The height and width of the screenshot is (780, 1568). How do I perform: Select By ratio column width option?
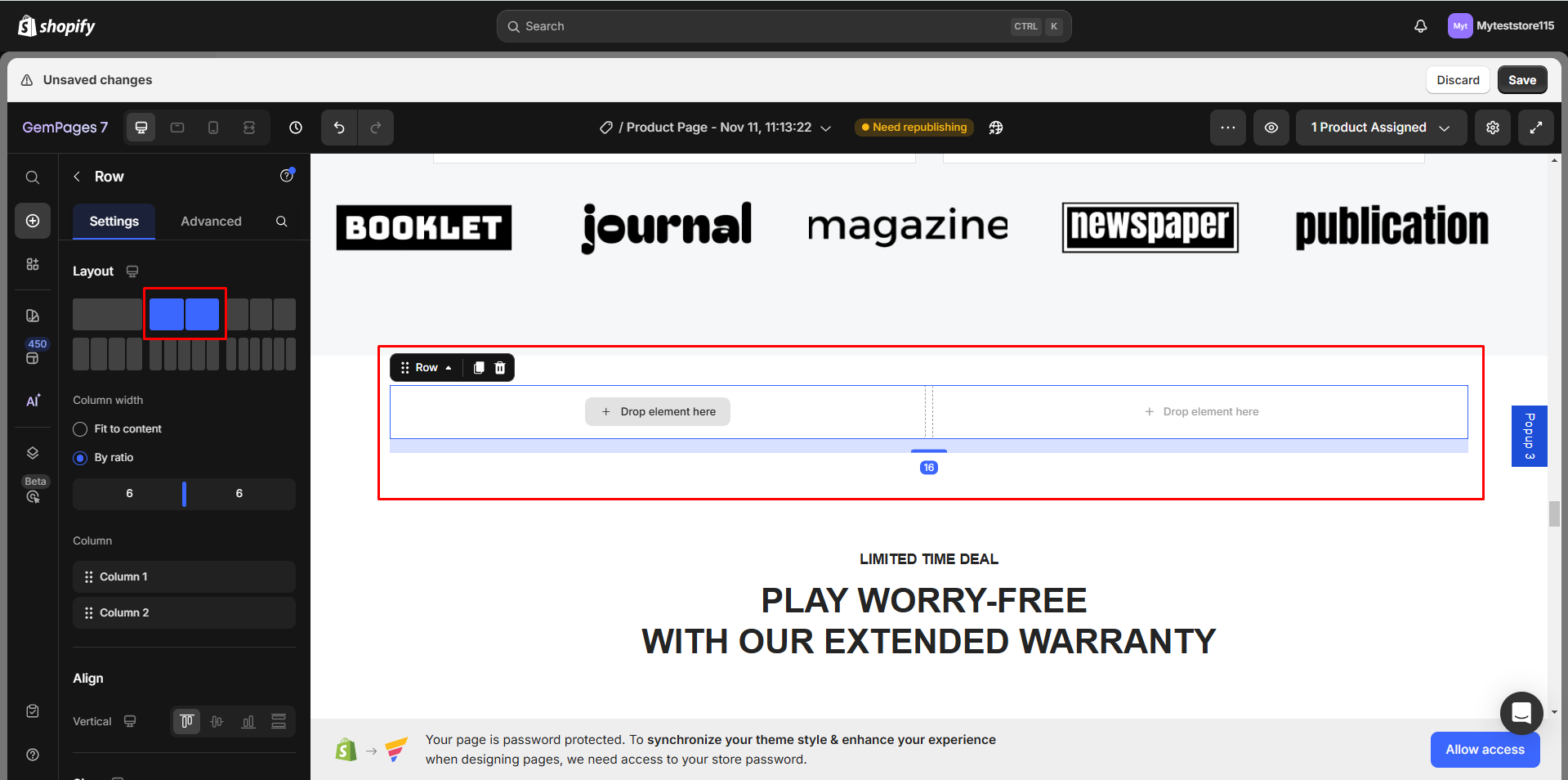(x=81, y=458)
